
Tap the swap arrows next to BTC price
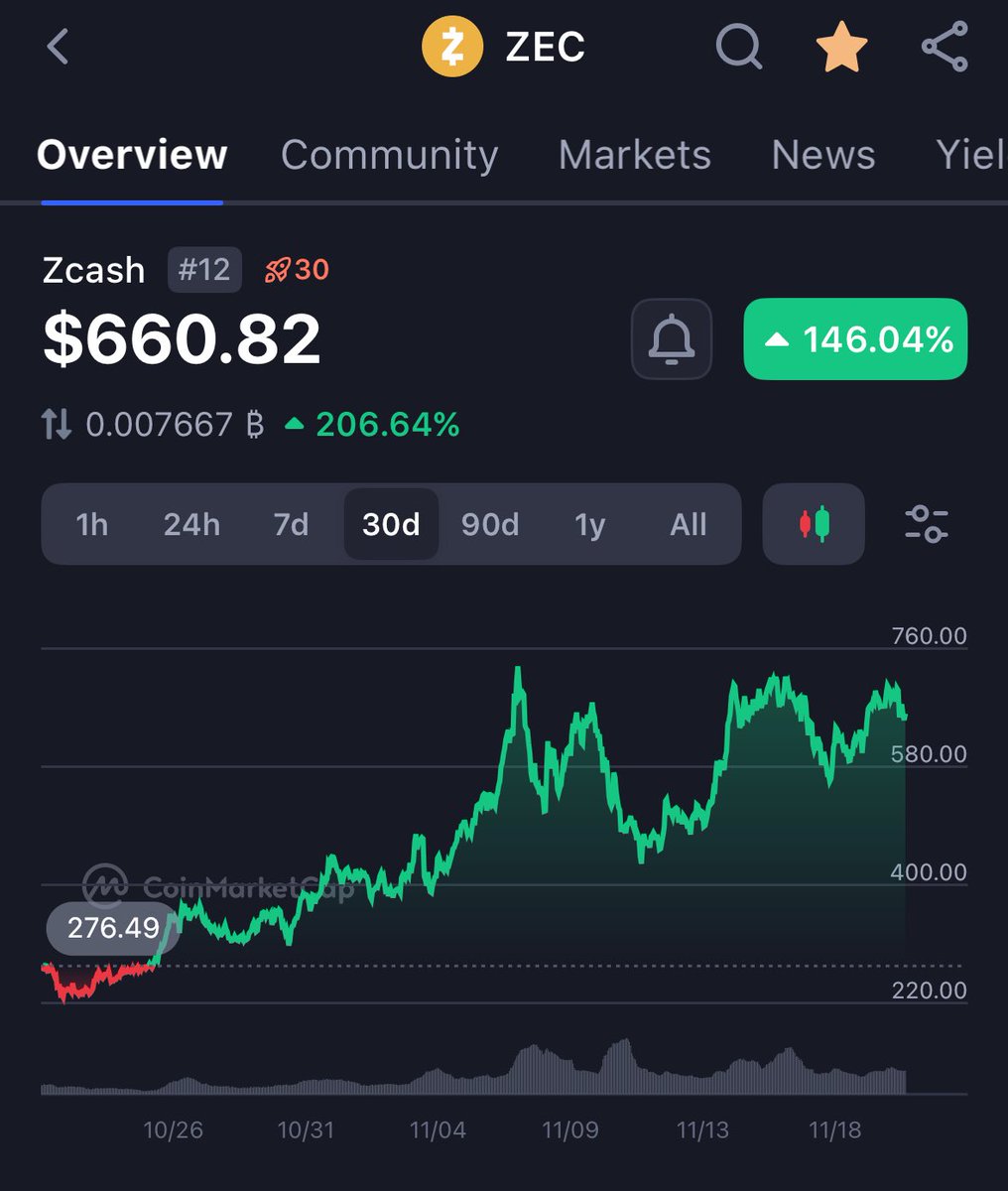[x=57, y=426]
